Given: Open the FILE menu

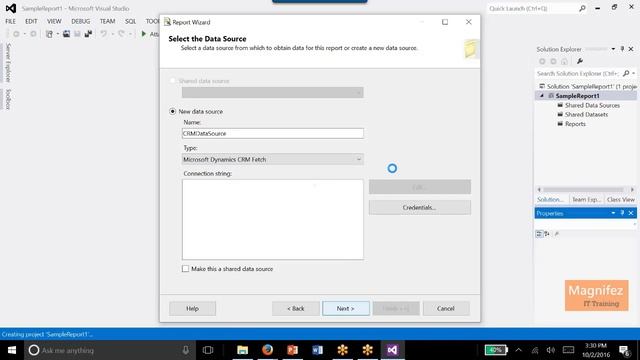Looking at the screenshot, I should coord(10,21).
